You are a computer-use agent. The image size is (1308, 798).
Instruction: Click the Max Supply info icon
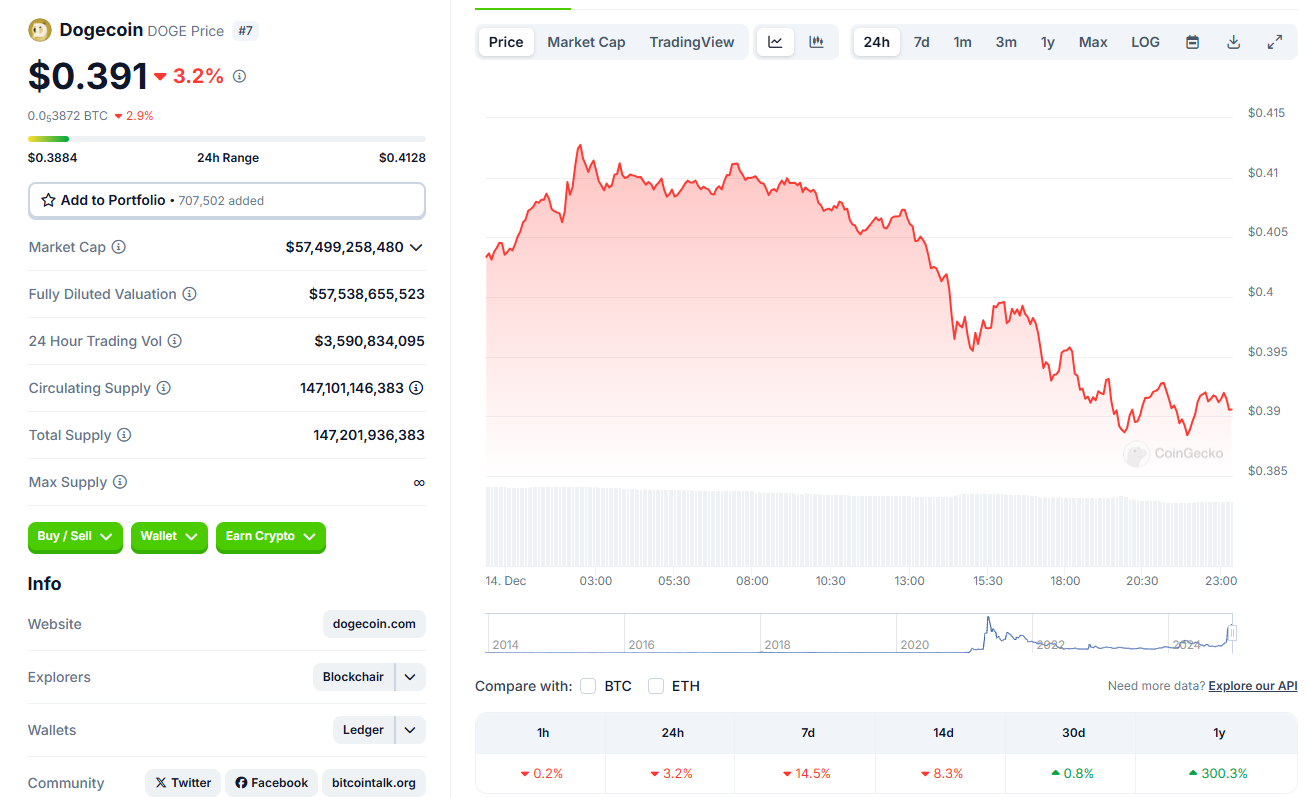coord(120,482)
